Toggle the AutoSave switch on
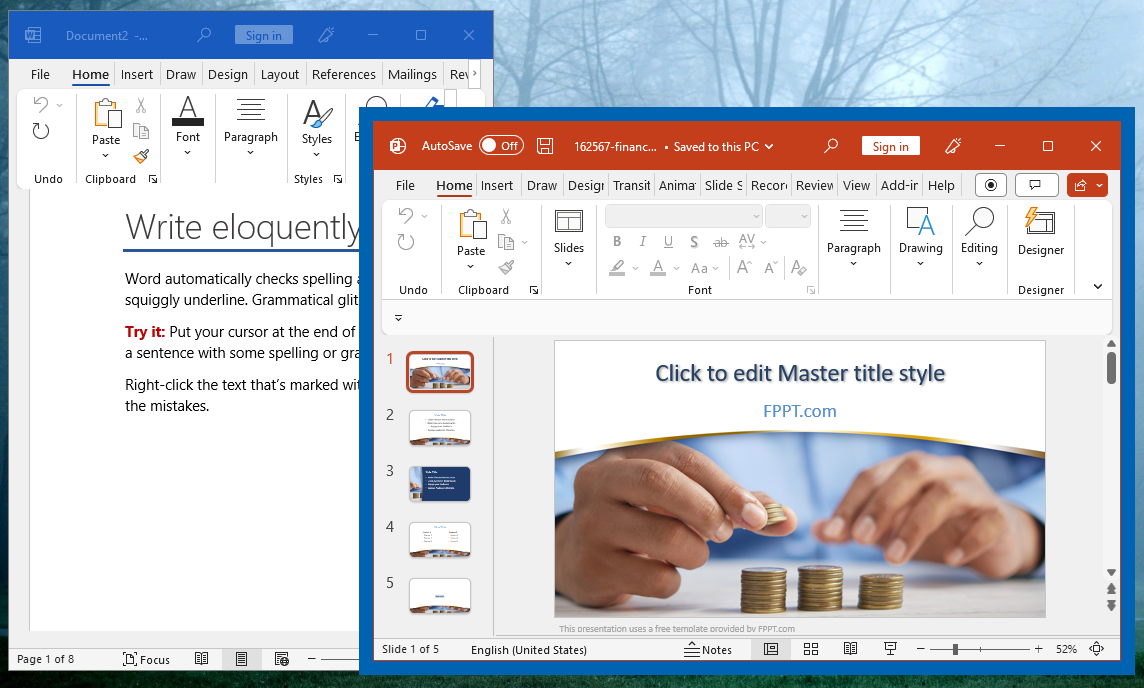The image size is (1144, 688). (x=501, y=146)
